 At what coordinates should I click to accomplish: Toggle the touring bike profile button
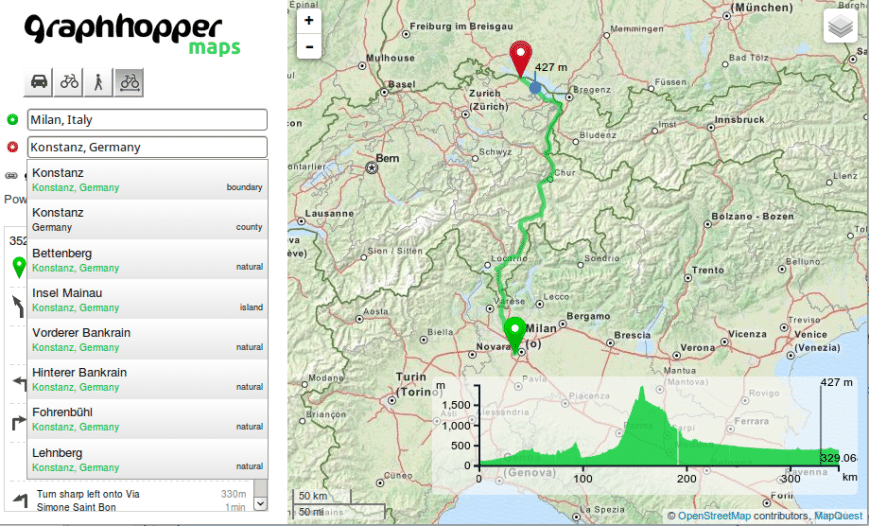tap(129, 82)
